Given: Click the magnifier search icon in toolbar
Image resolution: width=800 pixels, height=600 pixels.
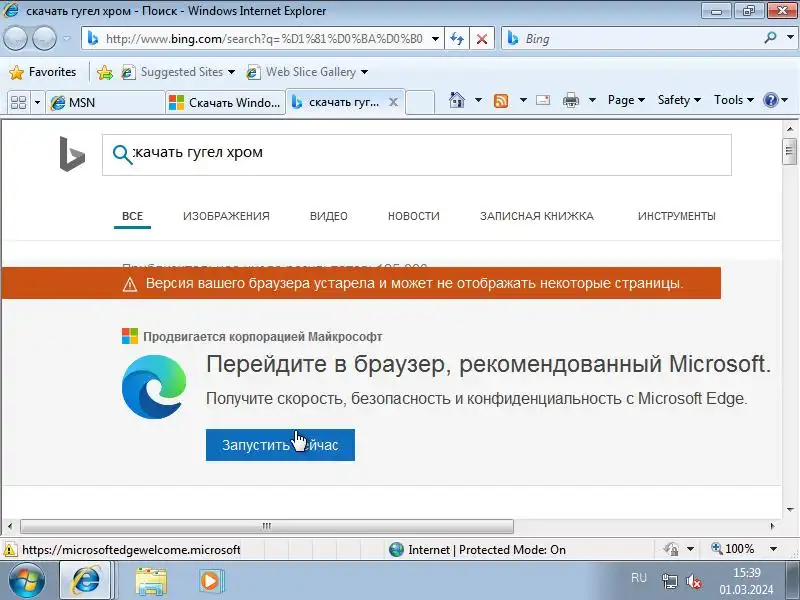Looking at the screenshot, I should 770,38.
